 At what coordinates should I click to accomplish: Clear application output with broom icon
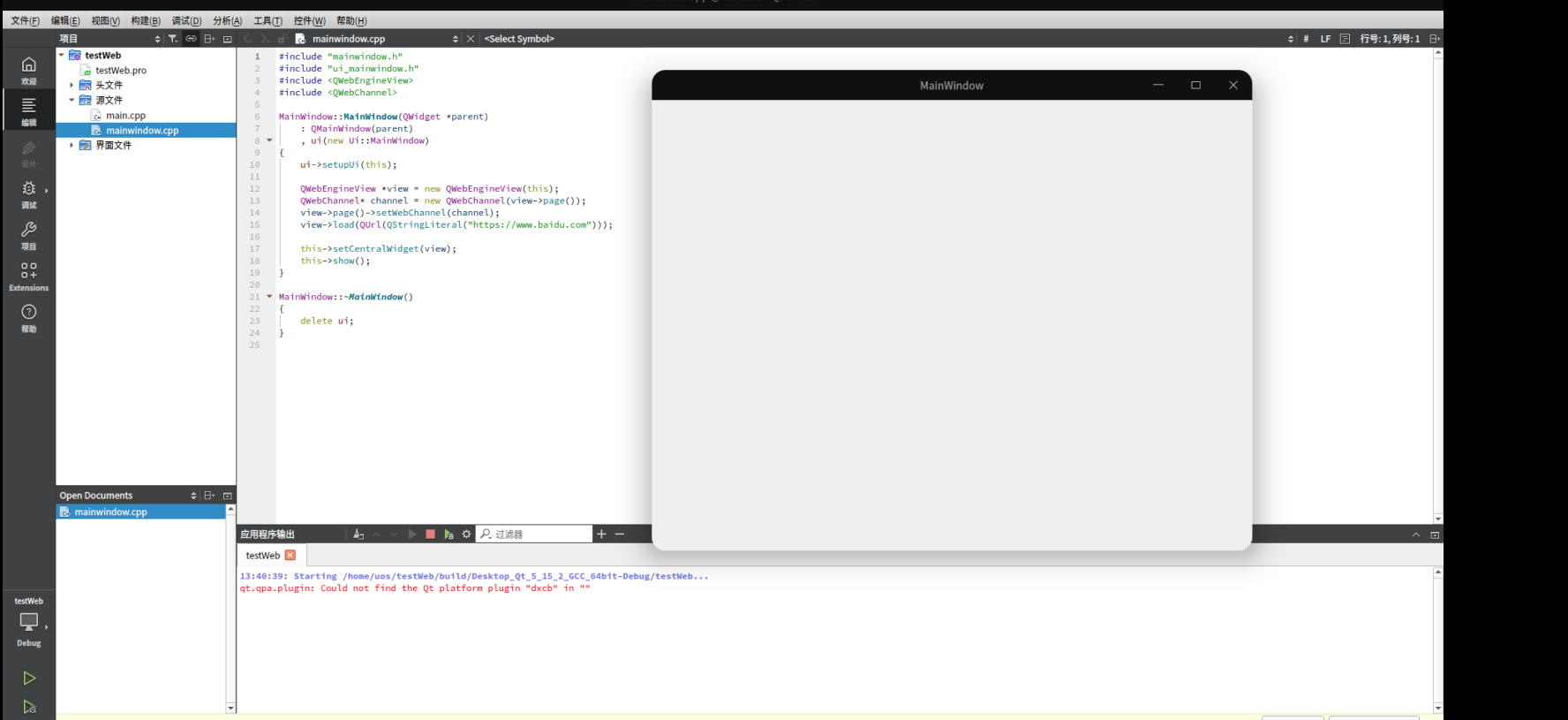tap(358, 534)
